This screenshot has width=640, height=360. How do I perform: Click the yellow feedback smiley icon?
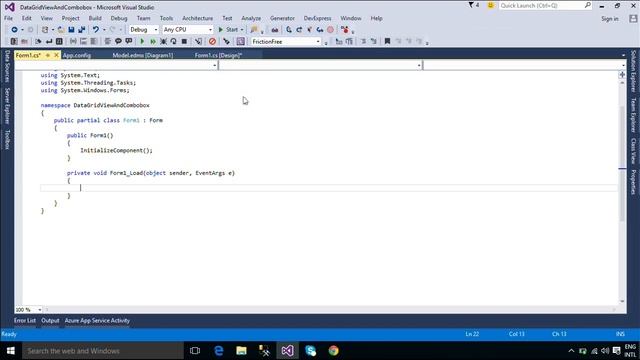pos(491,5)
